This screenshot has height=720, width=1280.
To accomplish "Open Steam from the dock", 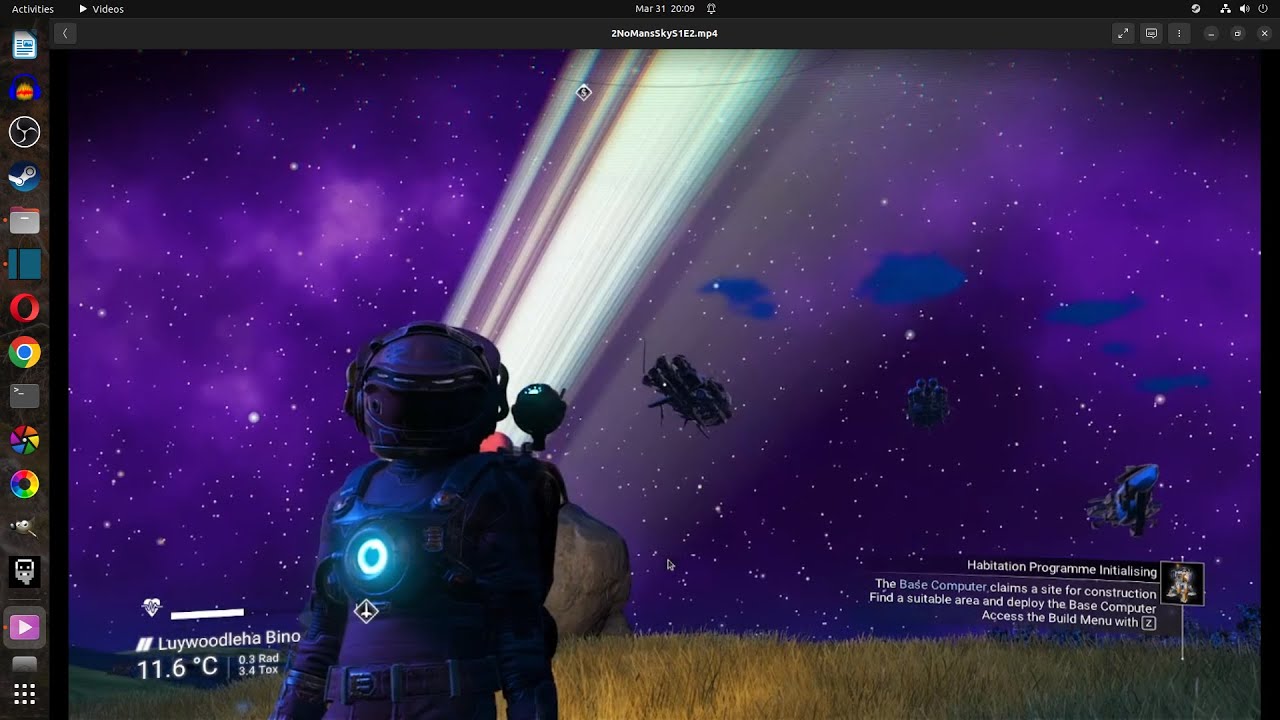I will tap(25, 177).
